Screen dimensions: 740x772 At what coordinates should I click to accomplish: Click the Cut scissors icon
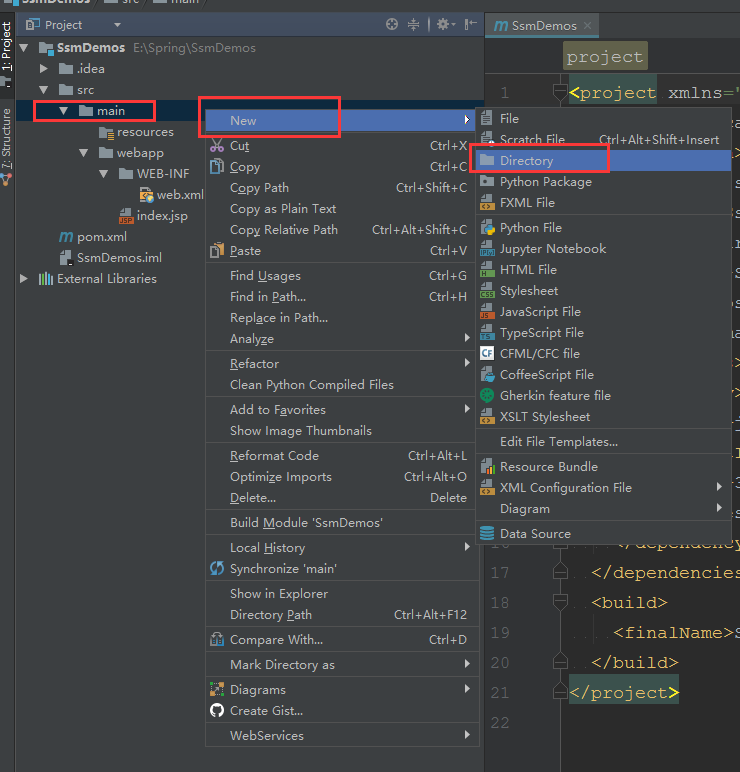click(217, 146)
